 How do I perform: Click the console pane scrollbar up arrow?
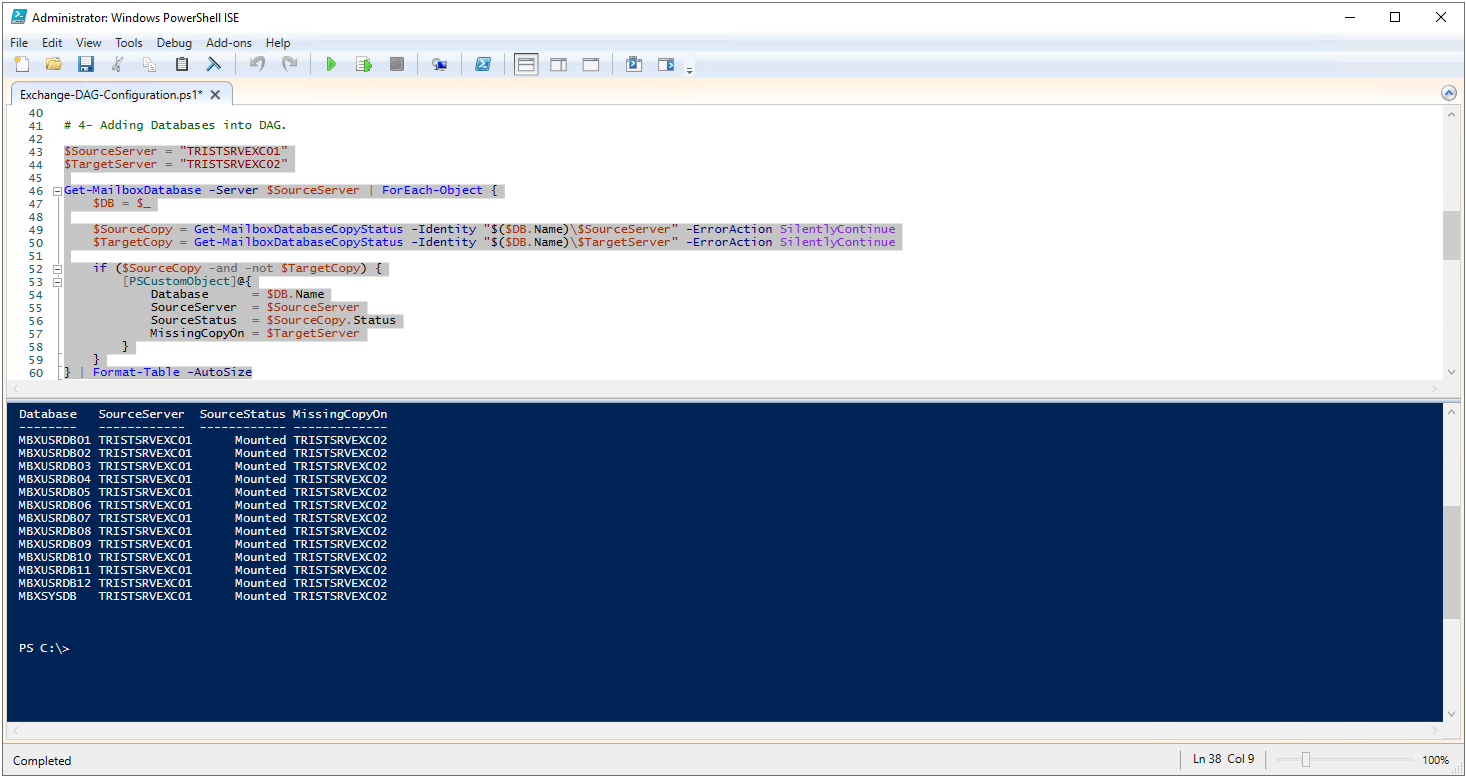coord(1452,411)
